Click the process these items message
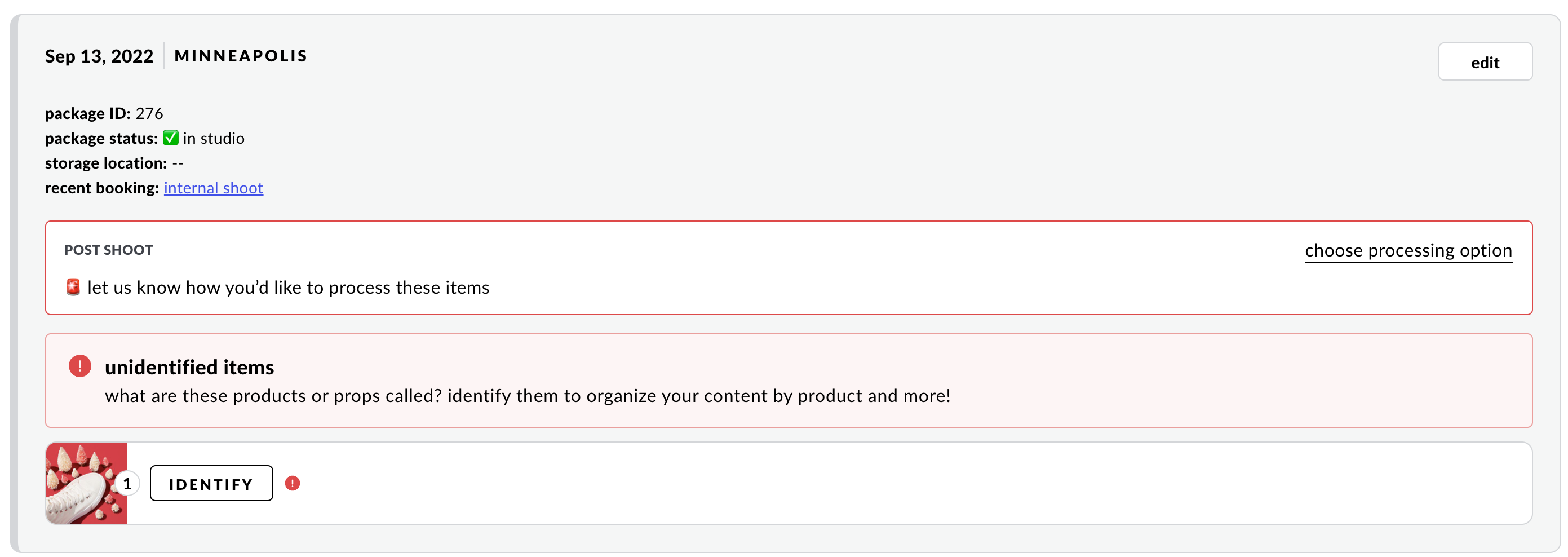The image size is (1568, 557). [x=288, y=288]
